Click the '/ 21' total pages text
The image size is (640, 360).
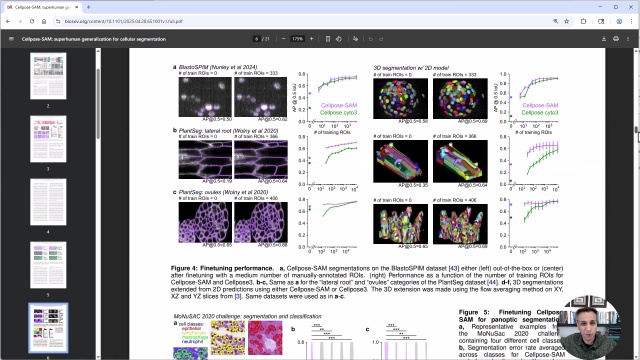click(x=266, y=39)
